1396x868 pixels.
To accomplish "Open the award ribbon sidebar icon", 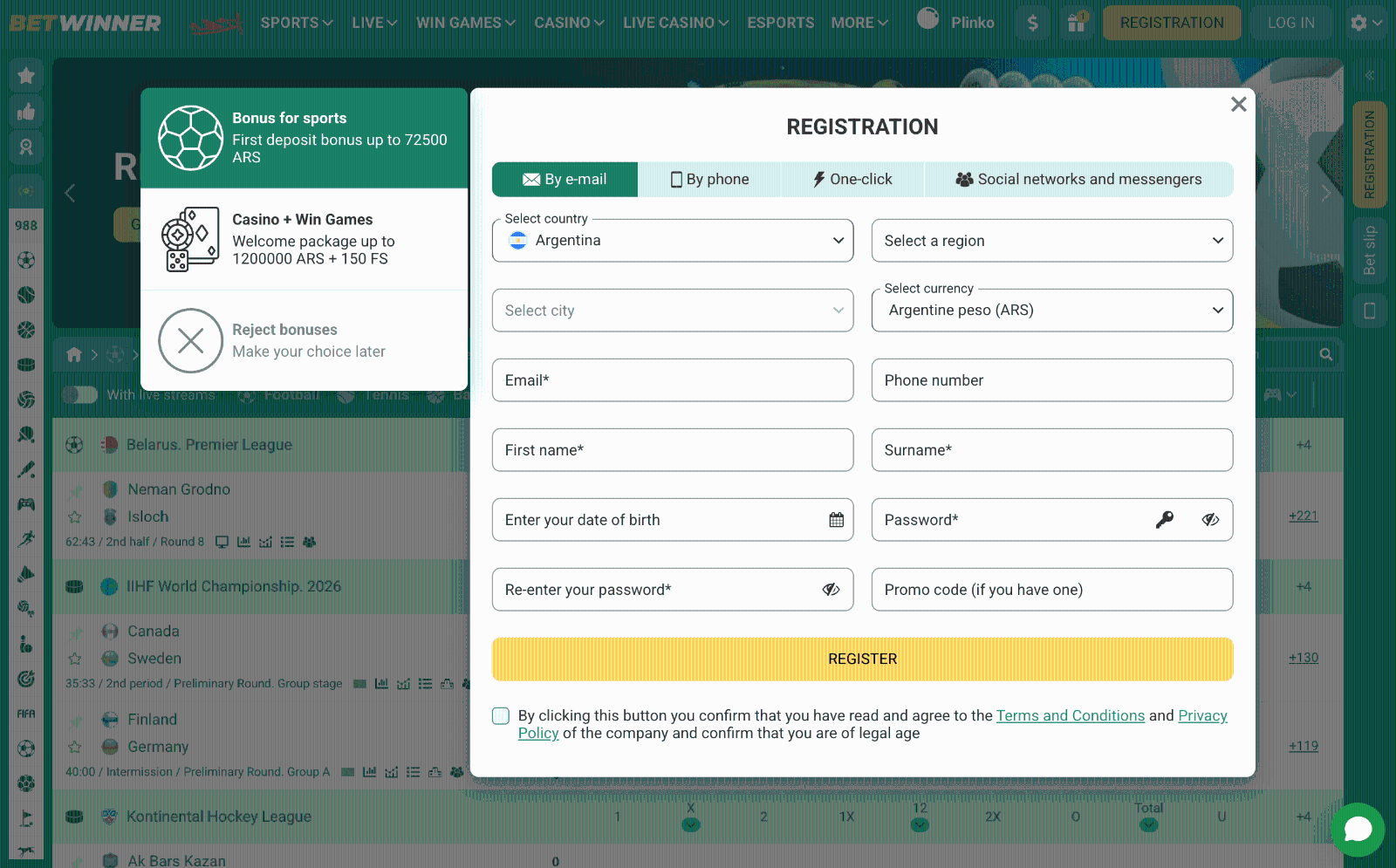I will click(26, 147).
